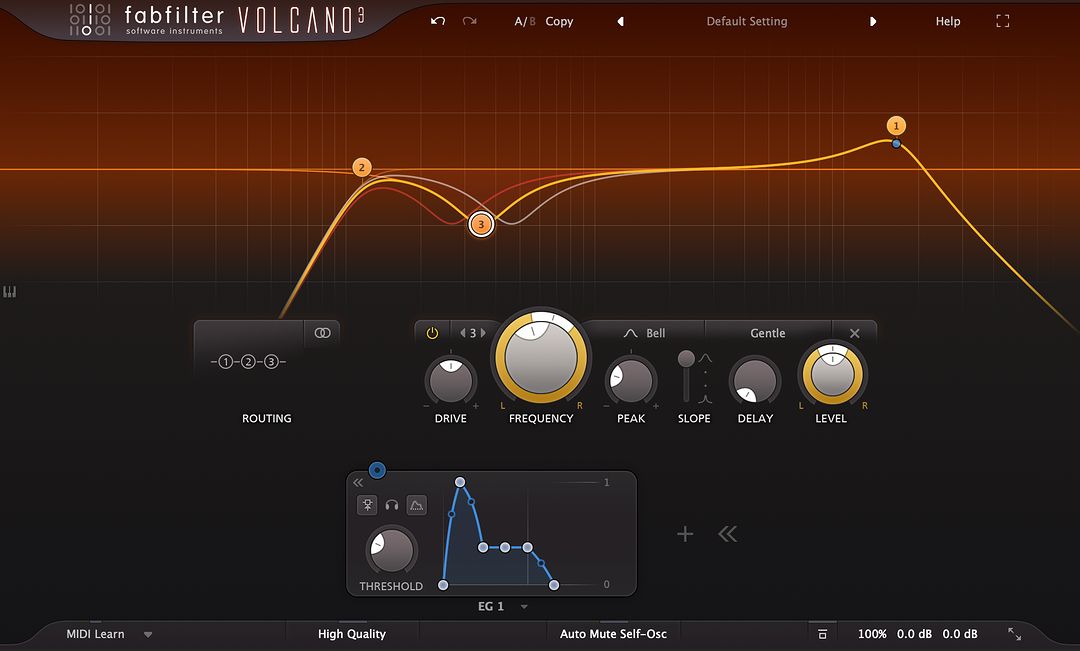Open the Default Setting preset menu

(746, 21)
